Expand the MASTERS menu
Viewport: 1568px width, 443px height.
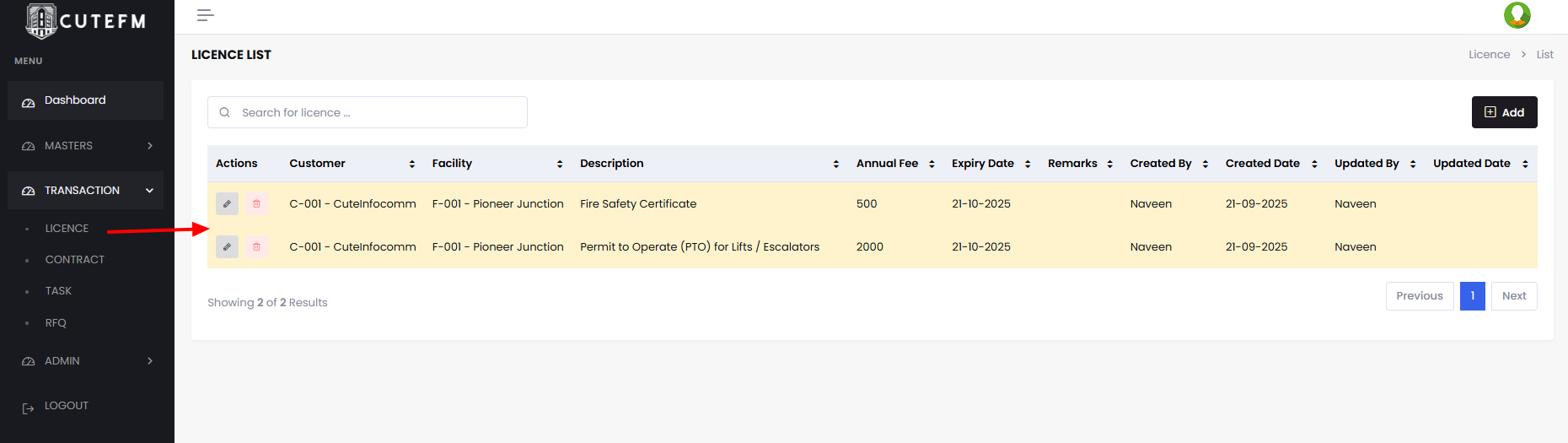pos(86,146)
